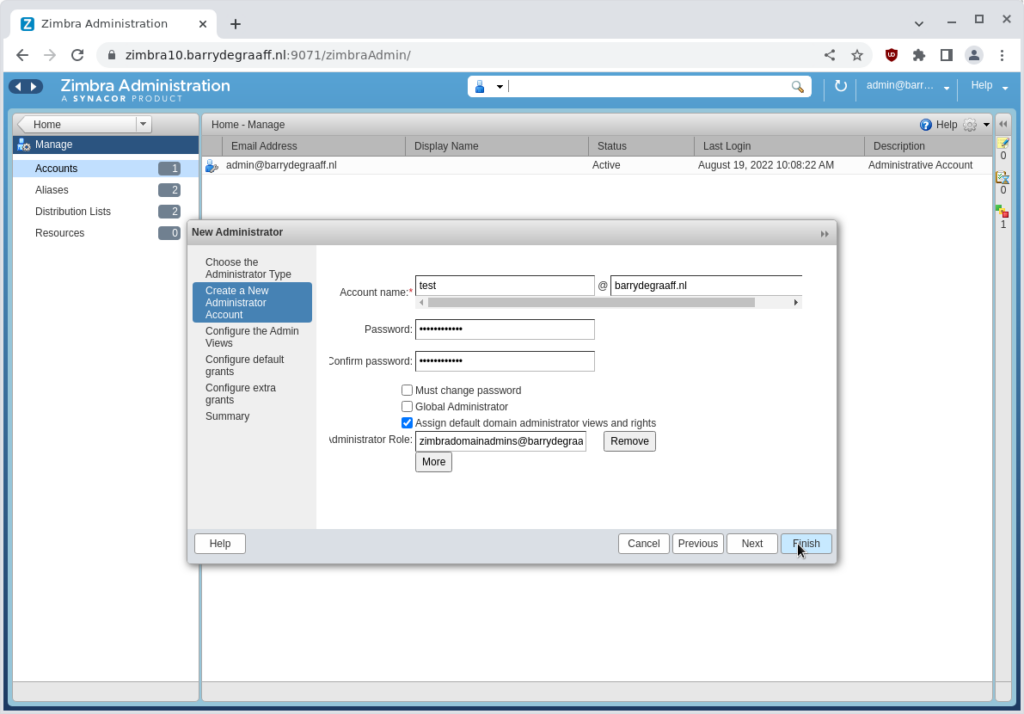Click the admin account icon next to admin@barrydegraaff.nl
The width and height of the screenshot is (1024, 714).
[x=210, y=165]
